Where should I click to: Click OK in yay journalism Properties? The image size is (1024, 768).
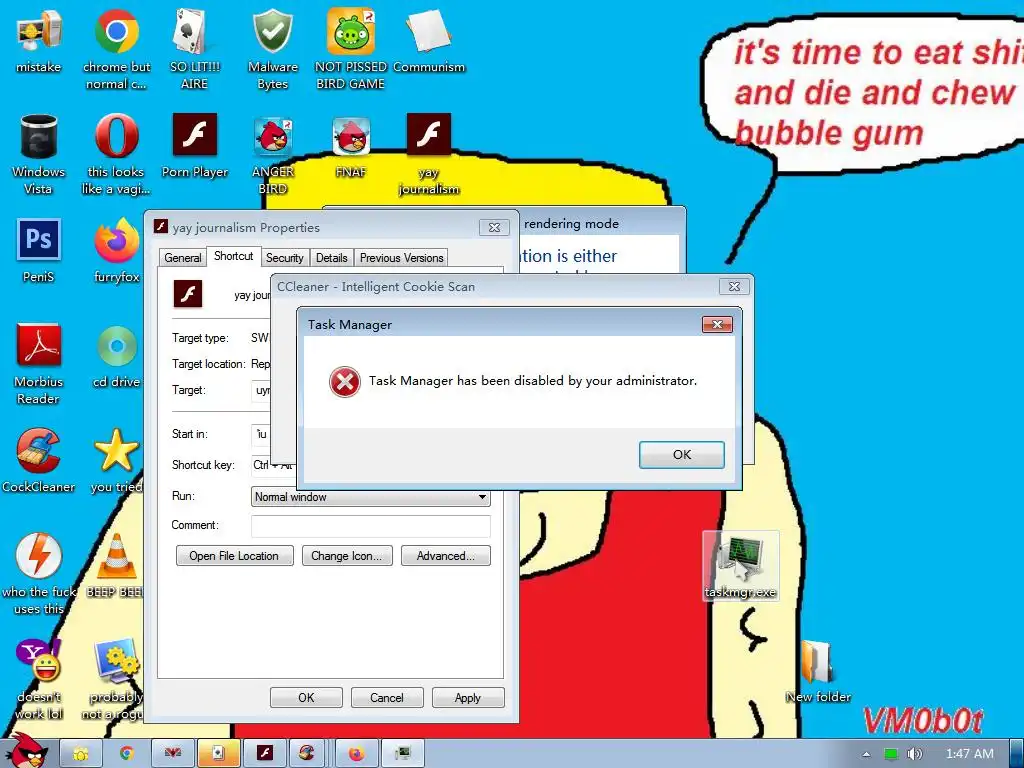306,697
